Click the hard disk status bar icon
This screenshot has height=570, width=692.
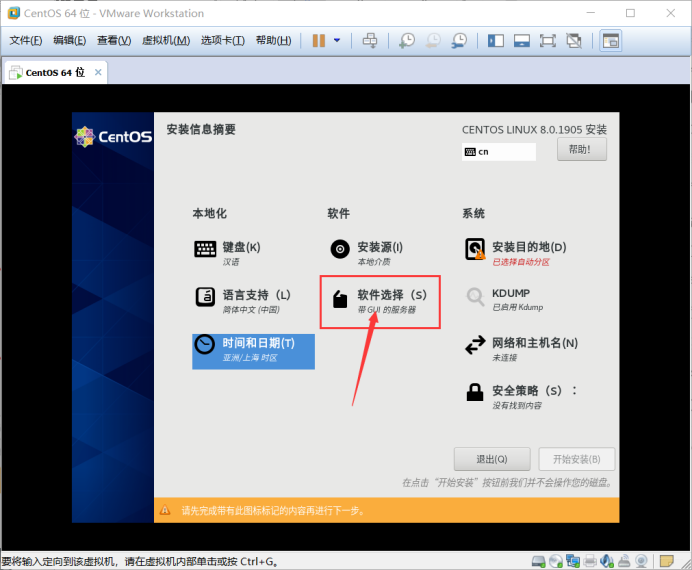pyautogui.click(x=538, y=561)
